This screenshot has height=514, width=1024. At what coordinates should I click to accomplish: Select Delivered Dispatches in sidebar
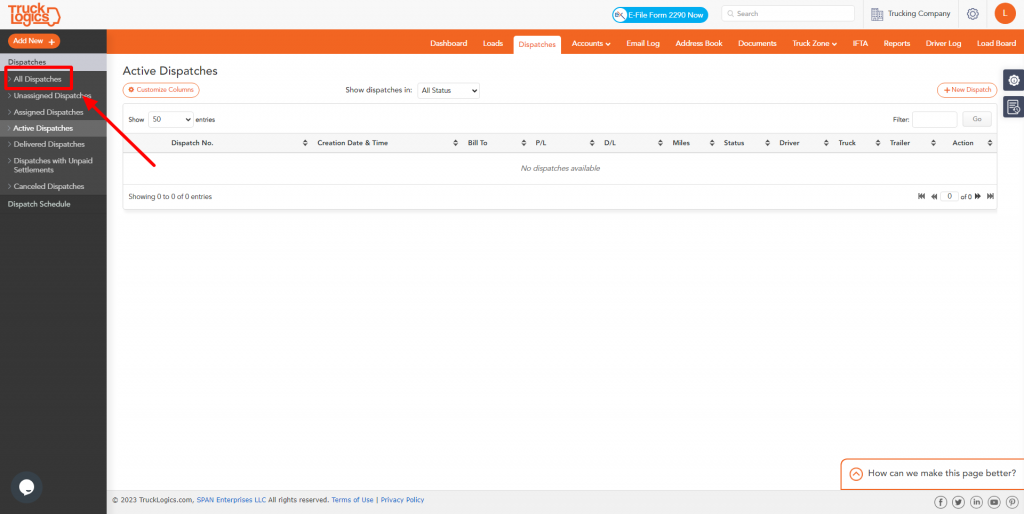click(x=49, y=144)
